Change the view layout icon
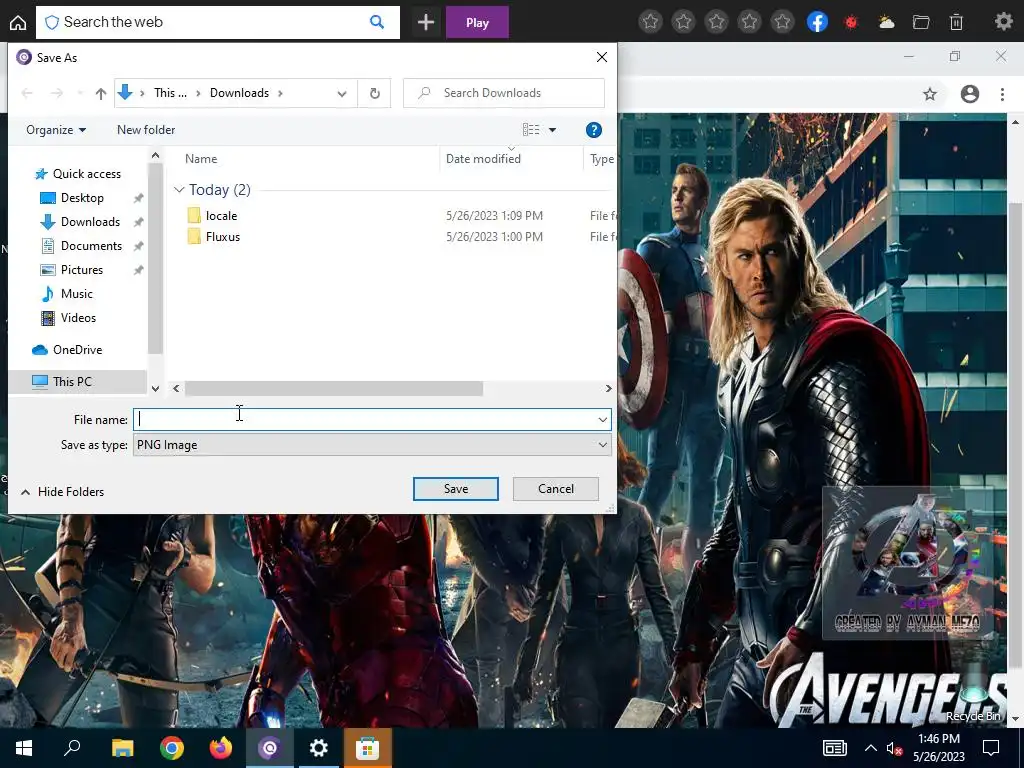This screenshot has height=768, width=1024. click(531, 130)
